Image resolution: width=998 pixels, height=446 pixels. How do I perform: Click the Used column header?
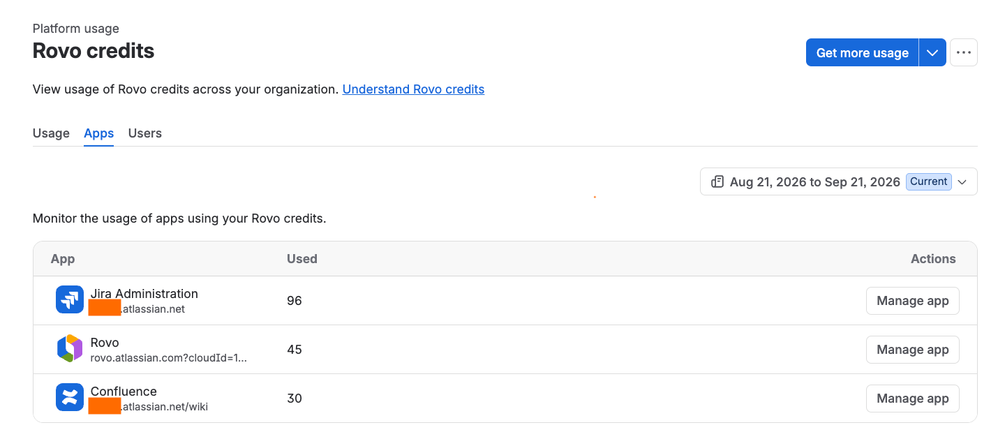click(x=302, y=259)
